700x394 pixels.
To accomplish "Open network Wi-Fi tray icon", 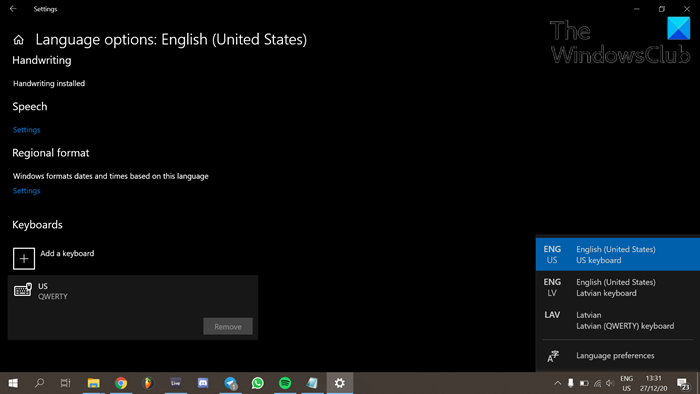I will 597,383.
